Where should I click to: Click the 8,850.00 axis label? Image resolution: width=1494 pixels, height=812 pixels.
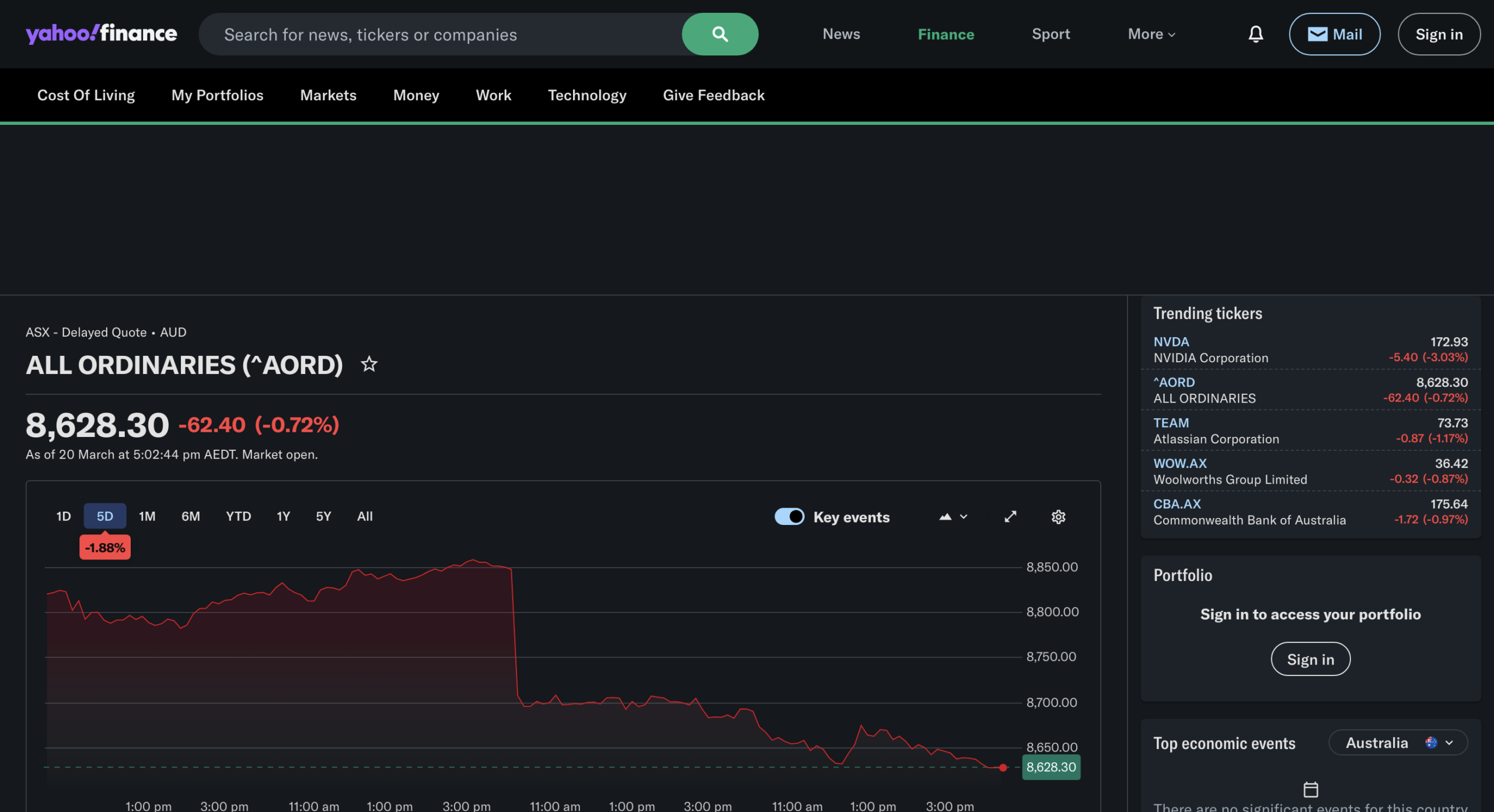pyautogui.click(x=1052, y=567)
